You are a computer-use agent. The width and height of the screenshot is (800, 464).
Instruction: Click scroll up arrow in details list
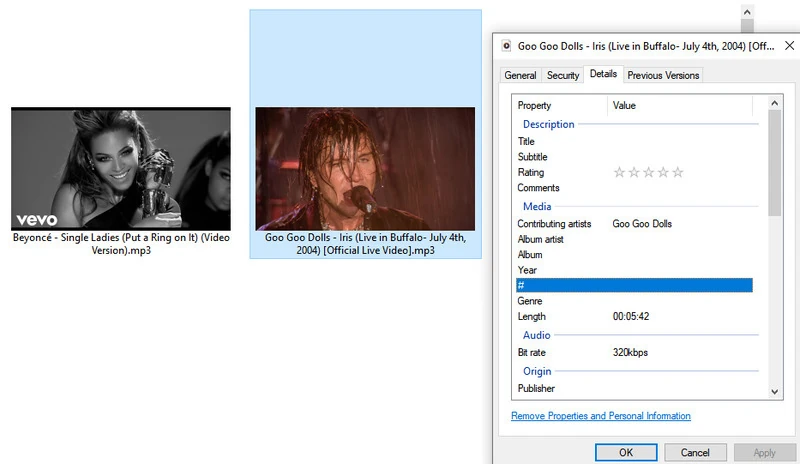pos(774,103)
